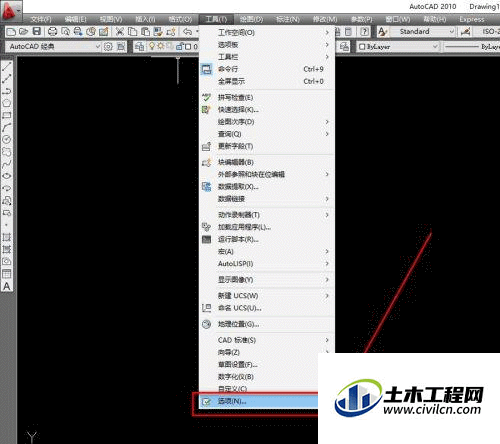Click the Text Style icon

tap(382, 32)
